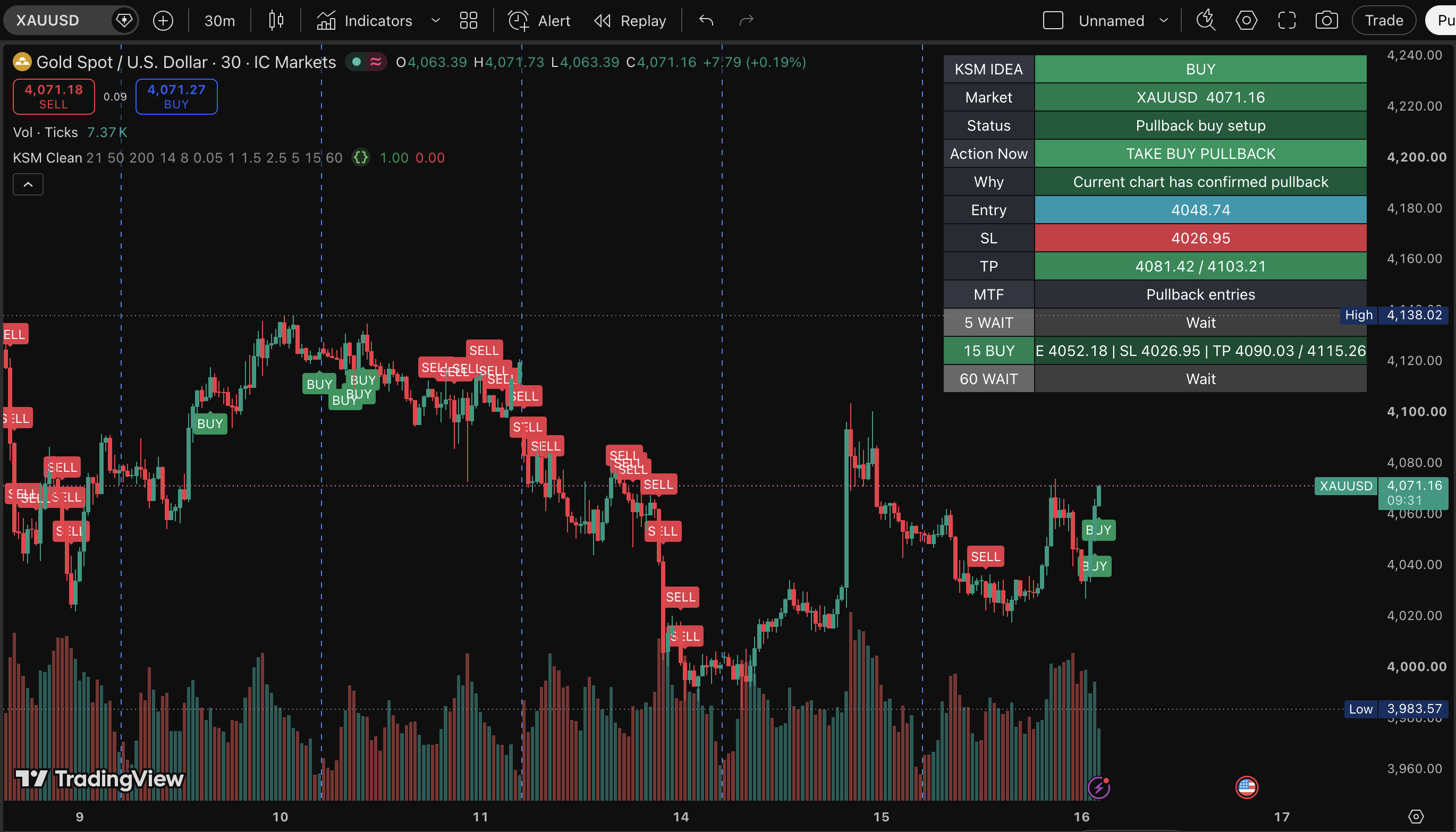1456x832 pixels.
Task: Undo the last chart action
Action: coord(706,21)
